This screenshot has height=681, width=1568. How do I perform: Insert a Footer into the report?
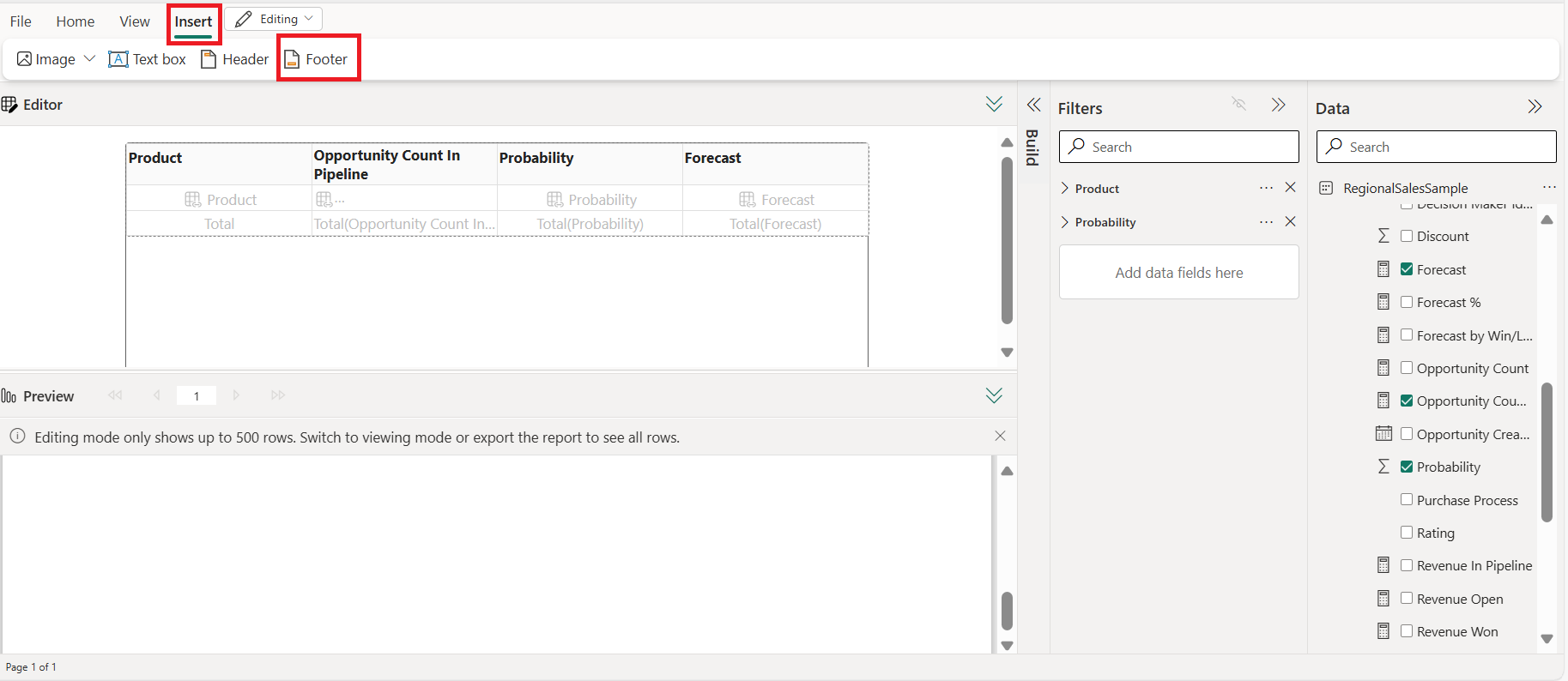(x=317, y=59)
